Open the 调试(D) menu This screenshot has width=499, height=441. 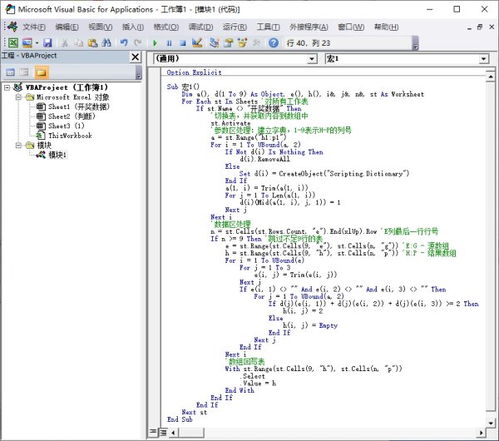click(201, 27)
